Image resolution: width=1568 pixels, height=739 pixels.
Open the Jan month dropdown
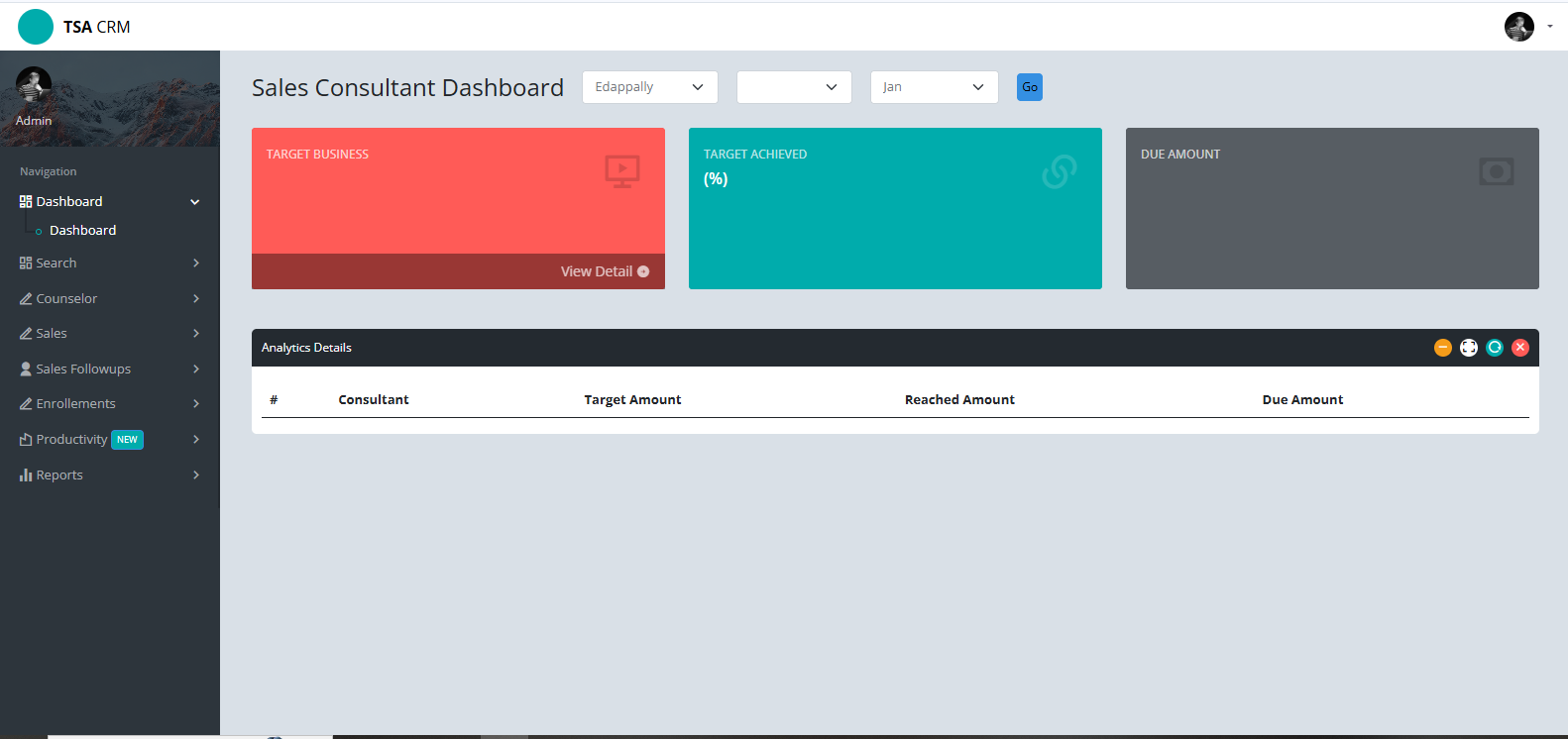point(934,87)
